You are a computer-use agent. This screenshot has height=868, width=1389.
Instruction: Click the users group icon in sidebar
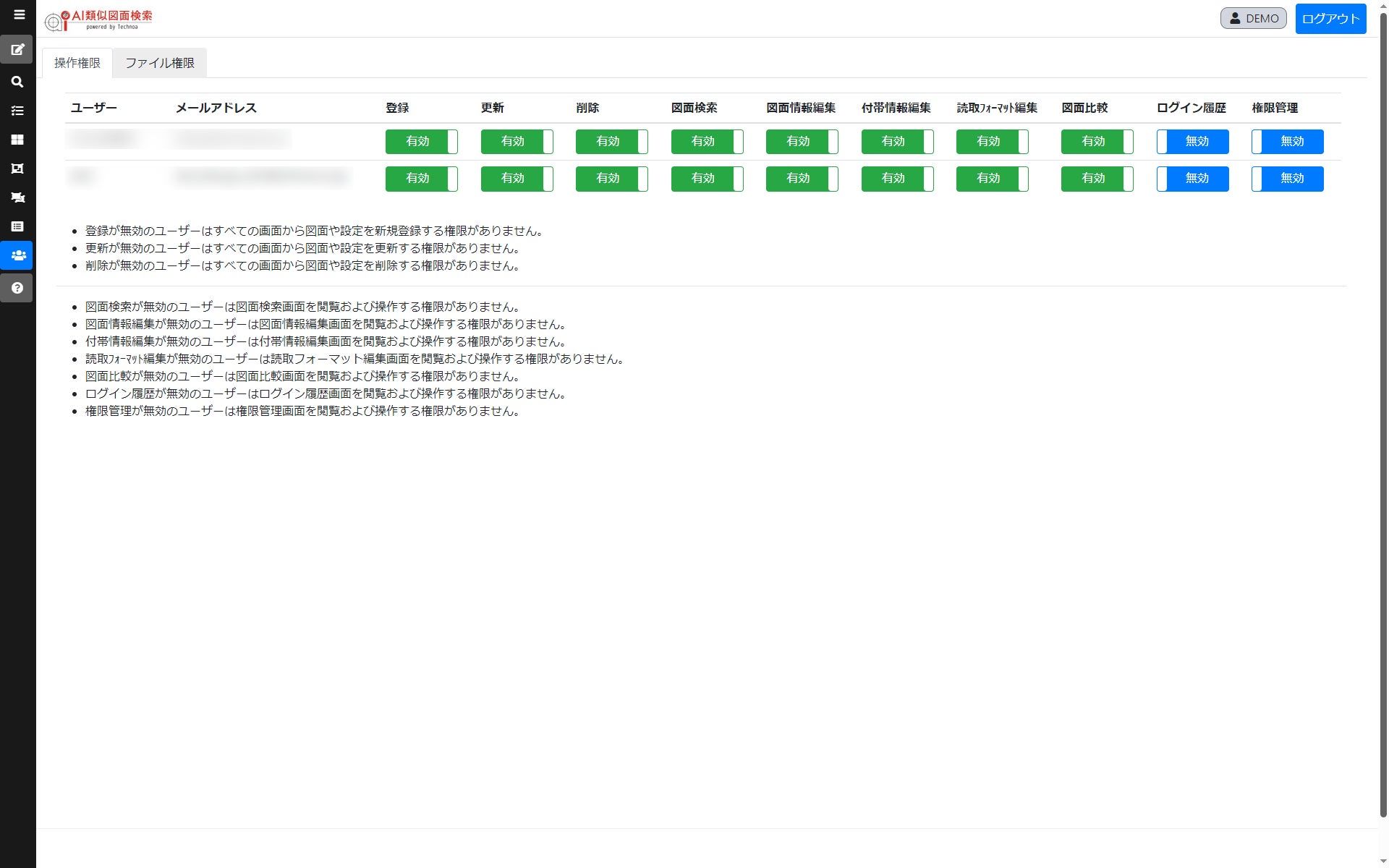click(17, 255)
